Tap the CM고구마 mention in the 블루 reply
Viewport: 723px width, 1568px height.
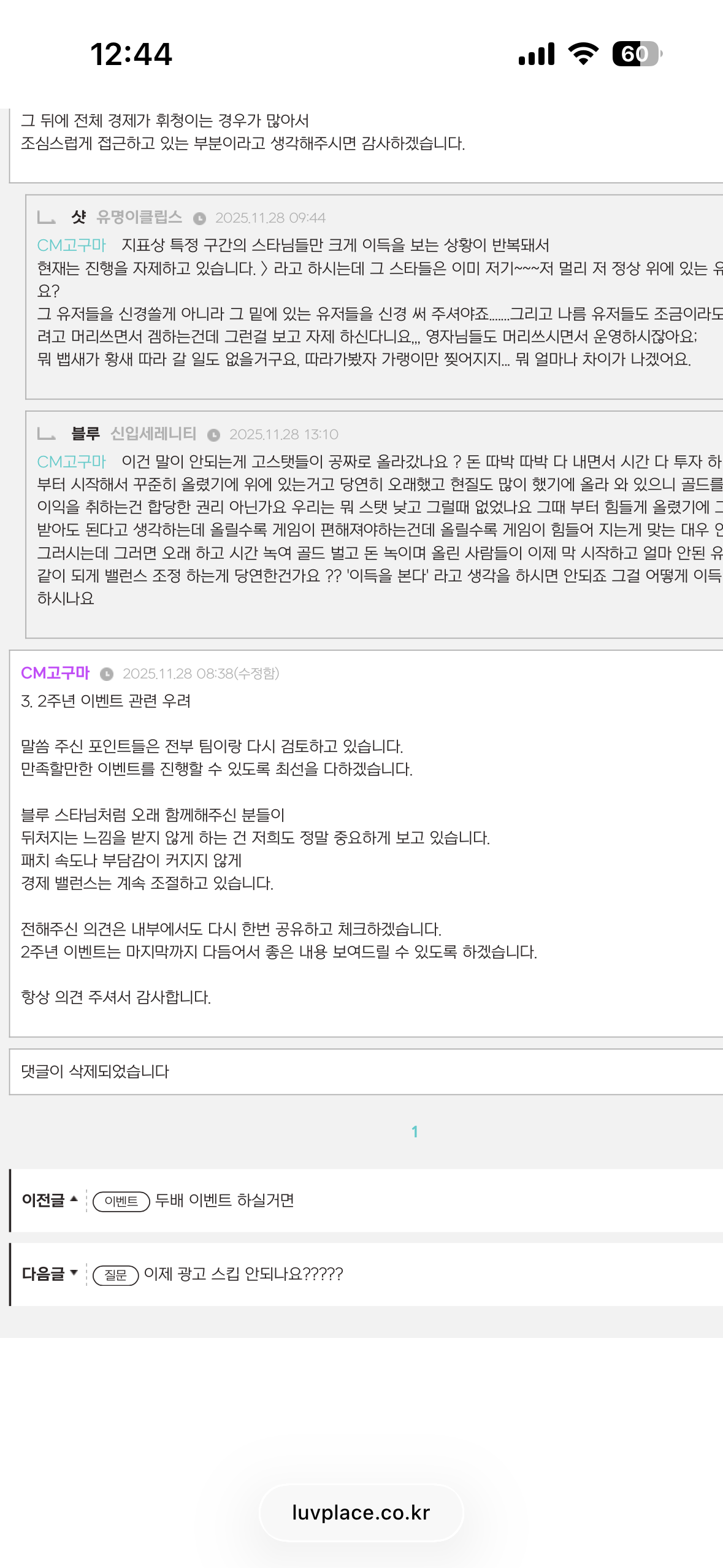coord(72,461)
